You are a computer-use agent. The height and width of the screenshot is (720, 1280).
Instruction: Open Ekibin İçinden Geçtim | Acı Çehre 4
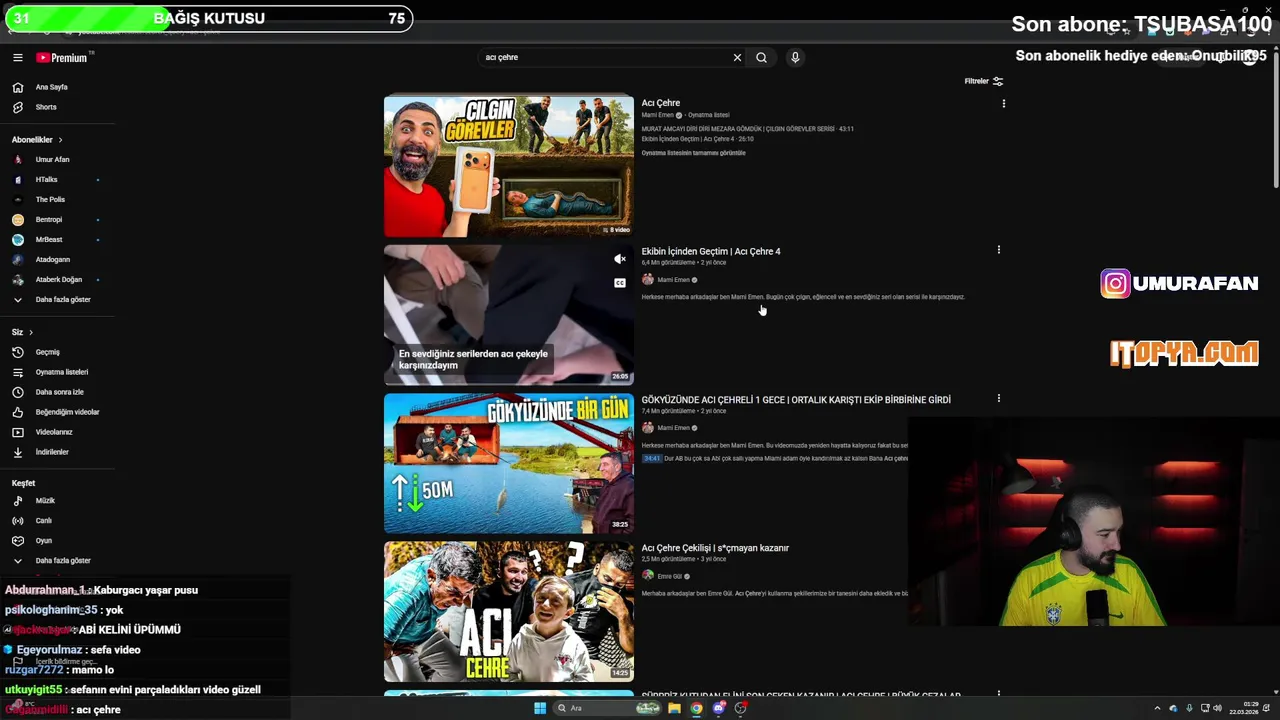[x=711, y=251]
